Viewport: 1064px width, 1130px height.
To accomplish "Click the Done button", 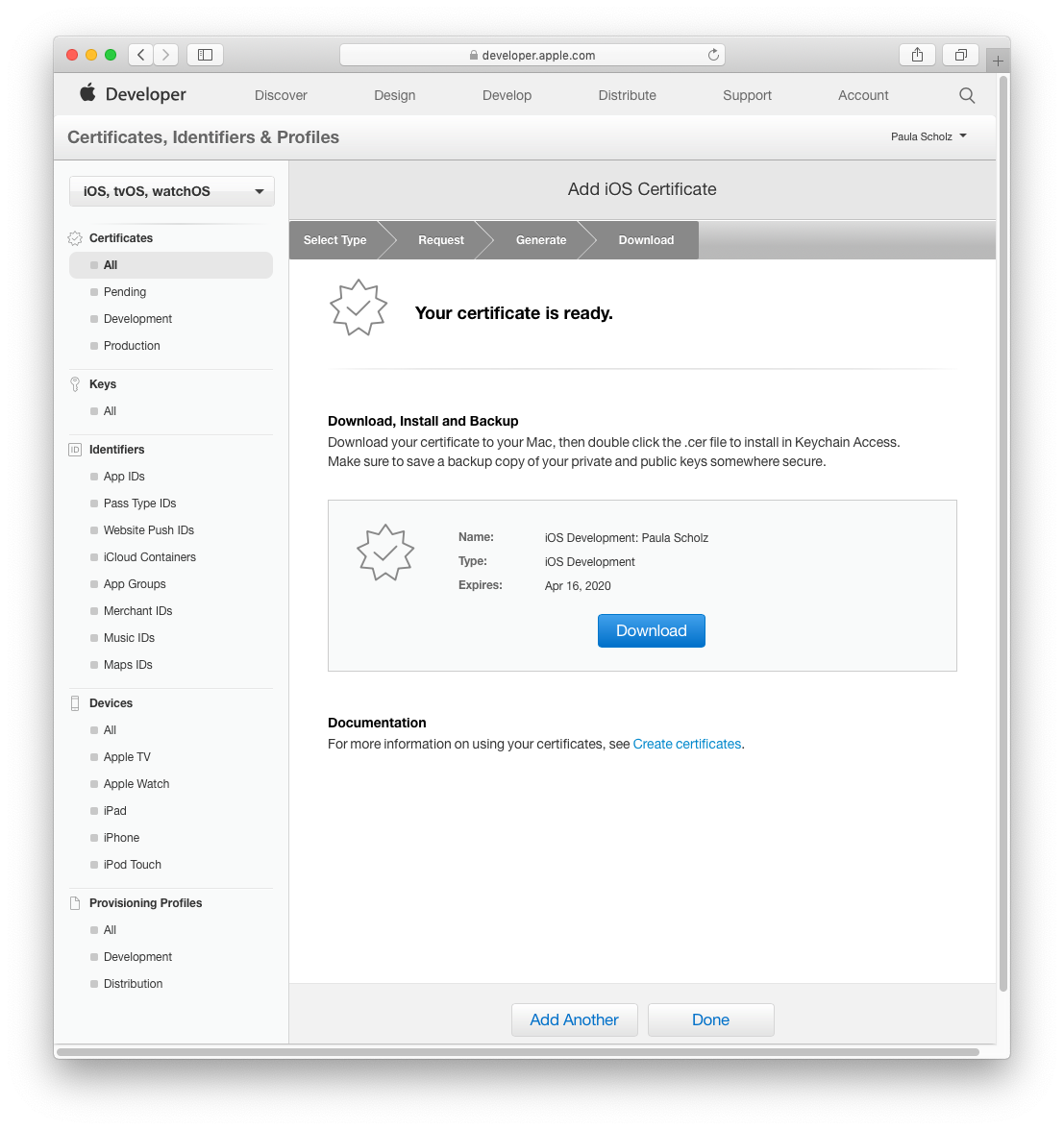I will click(711, 1019).
